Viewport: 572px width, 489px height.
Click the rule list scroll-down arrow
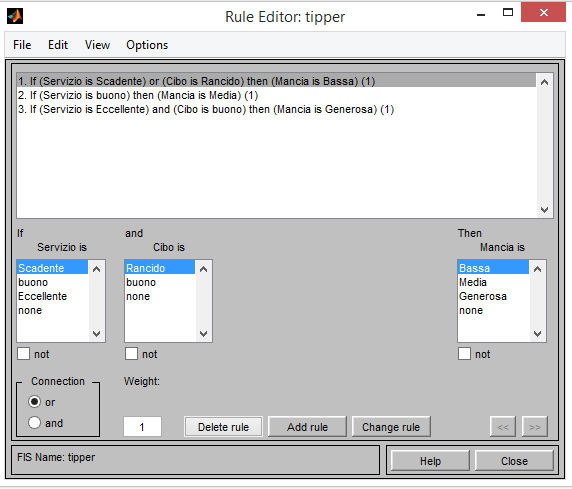544,209
